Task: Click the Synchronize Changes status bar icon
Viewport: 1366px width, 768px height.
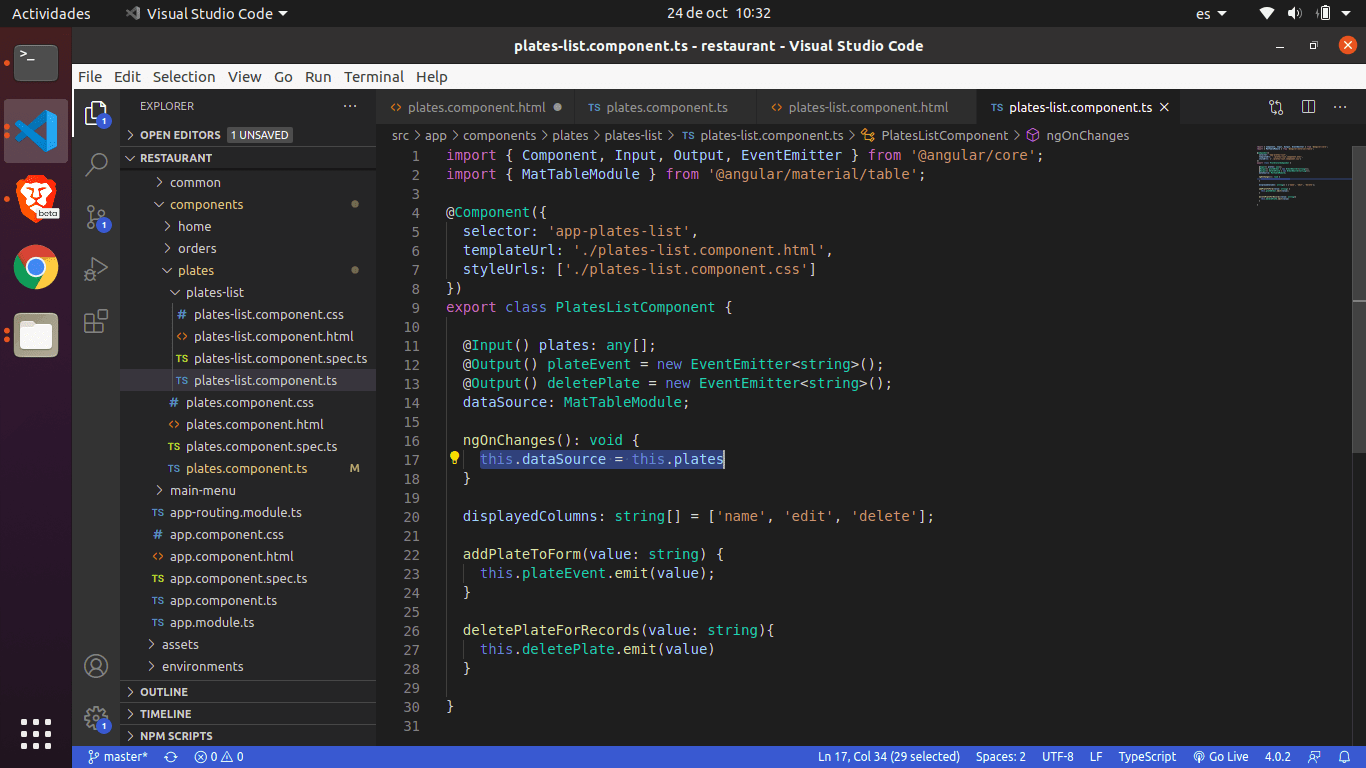Action: (x=171, y=757)
